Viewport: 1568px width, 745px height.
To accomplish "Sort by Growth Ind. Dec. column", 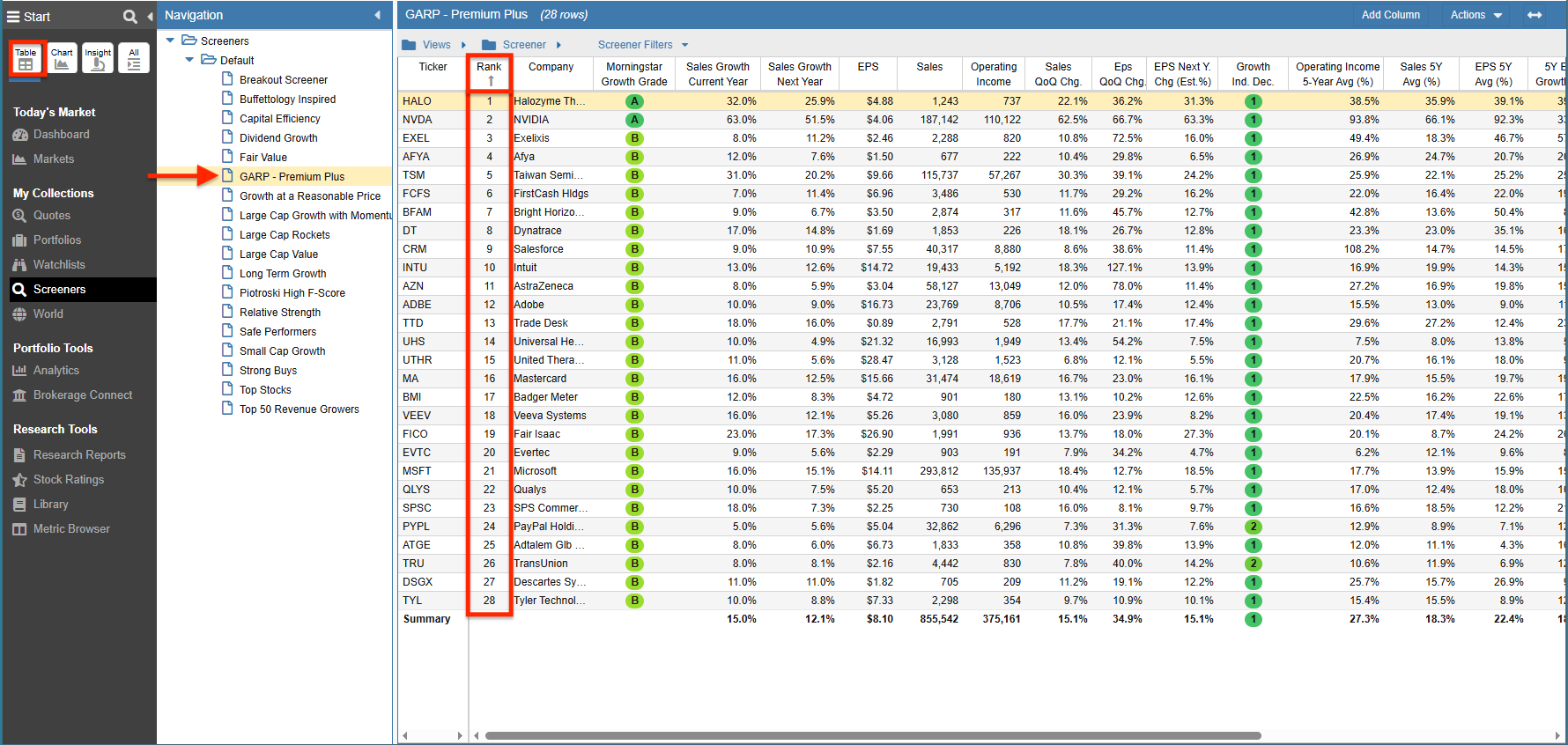I will (1253, 74).
